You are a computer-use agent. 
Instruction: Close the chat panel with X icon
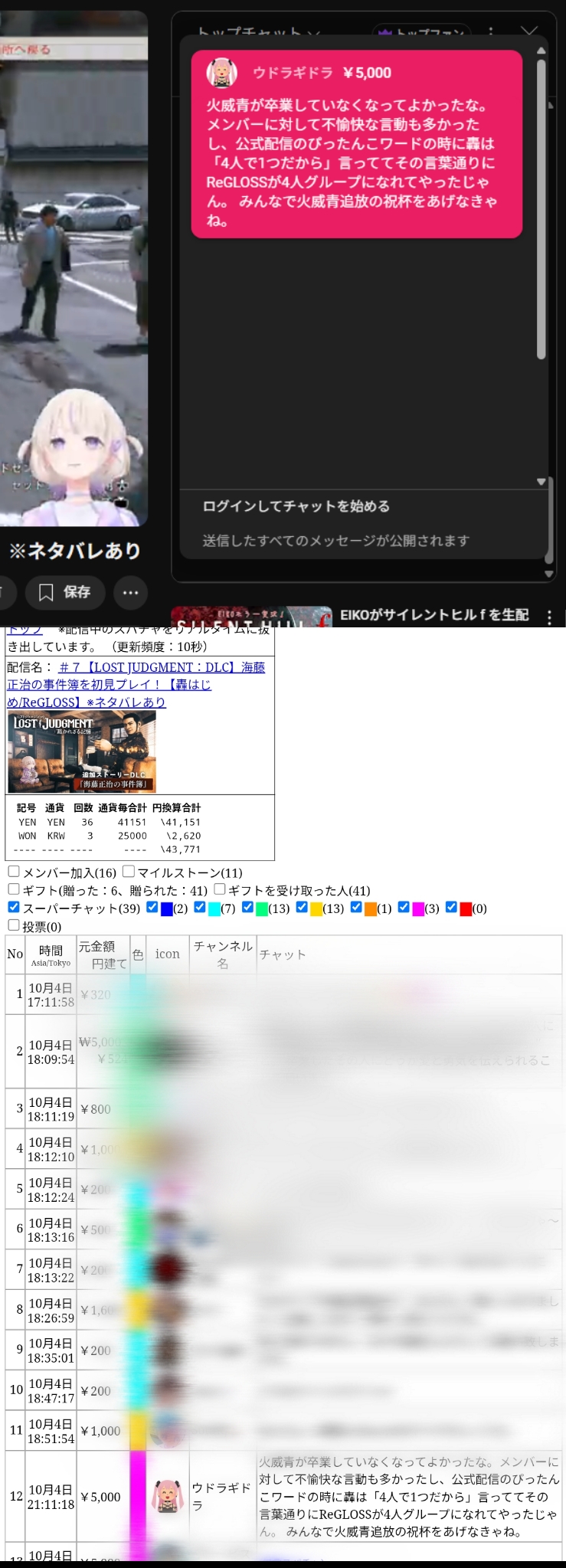click(528, 32)
